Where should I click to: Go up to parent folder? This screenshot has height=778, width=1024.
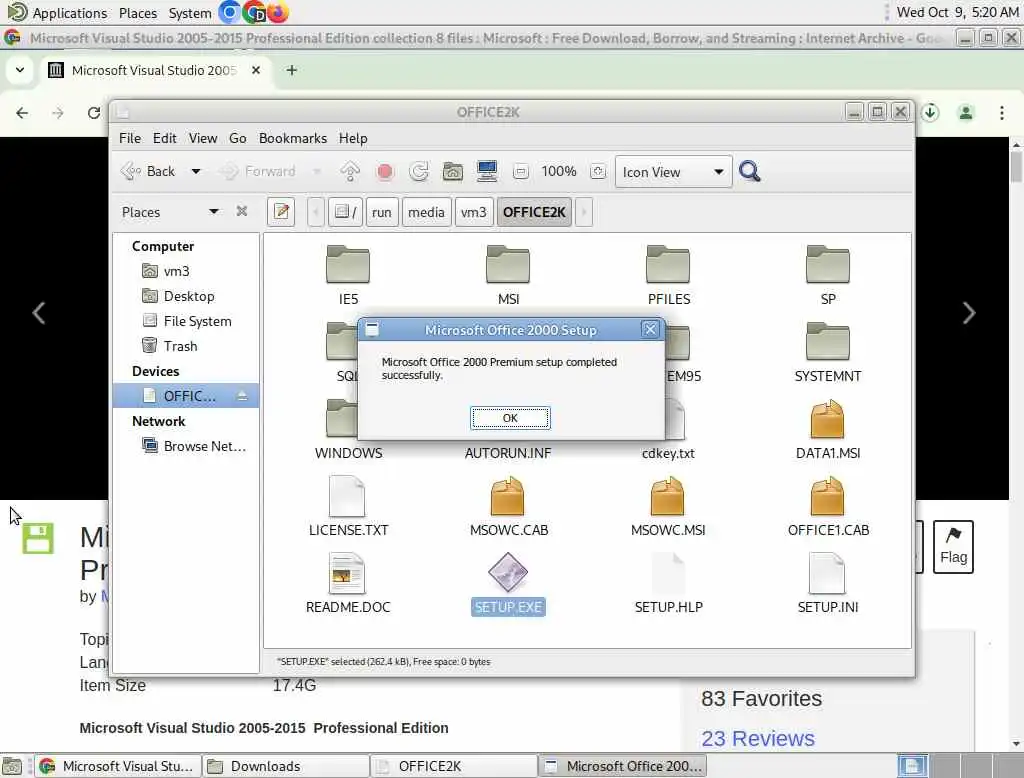click(350, 171)
